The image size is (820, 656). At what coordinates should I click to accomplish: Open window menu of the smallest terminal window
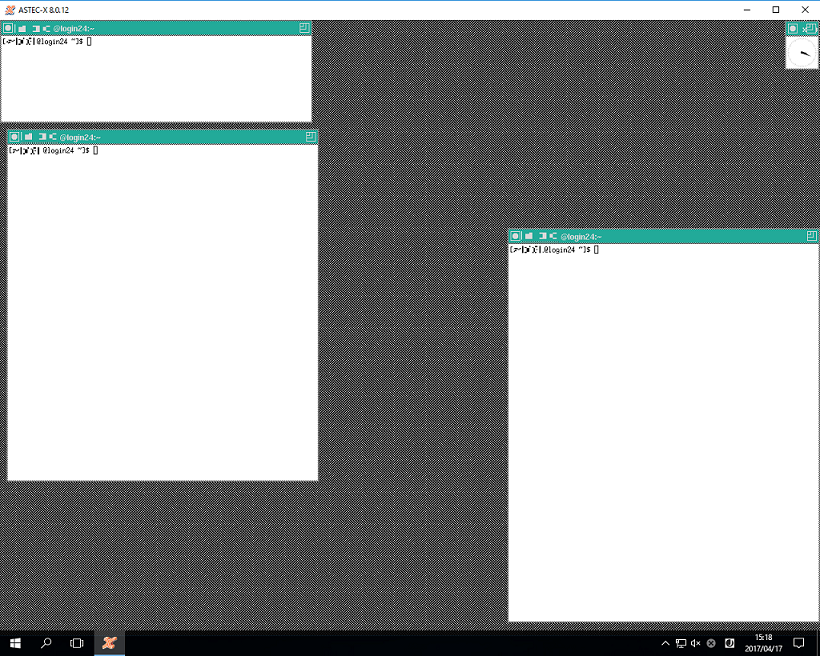pos(8,28)
